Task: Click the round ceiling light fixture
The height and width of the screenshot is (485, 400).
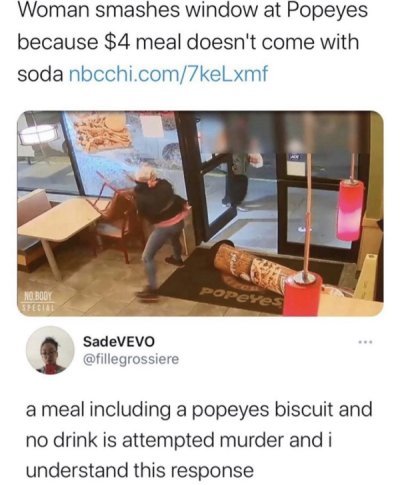Action: [x=39, y=135]
